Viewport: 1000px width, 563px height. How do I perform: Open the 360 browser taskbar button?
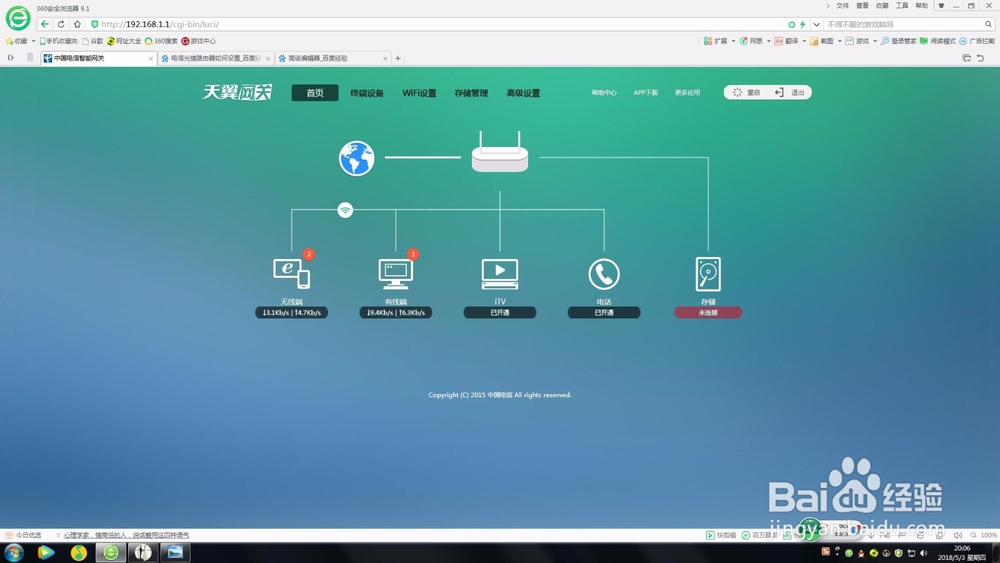[110, 552]
